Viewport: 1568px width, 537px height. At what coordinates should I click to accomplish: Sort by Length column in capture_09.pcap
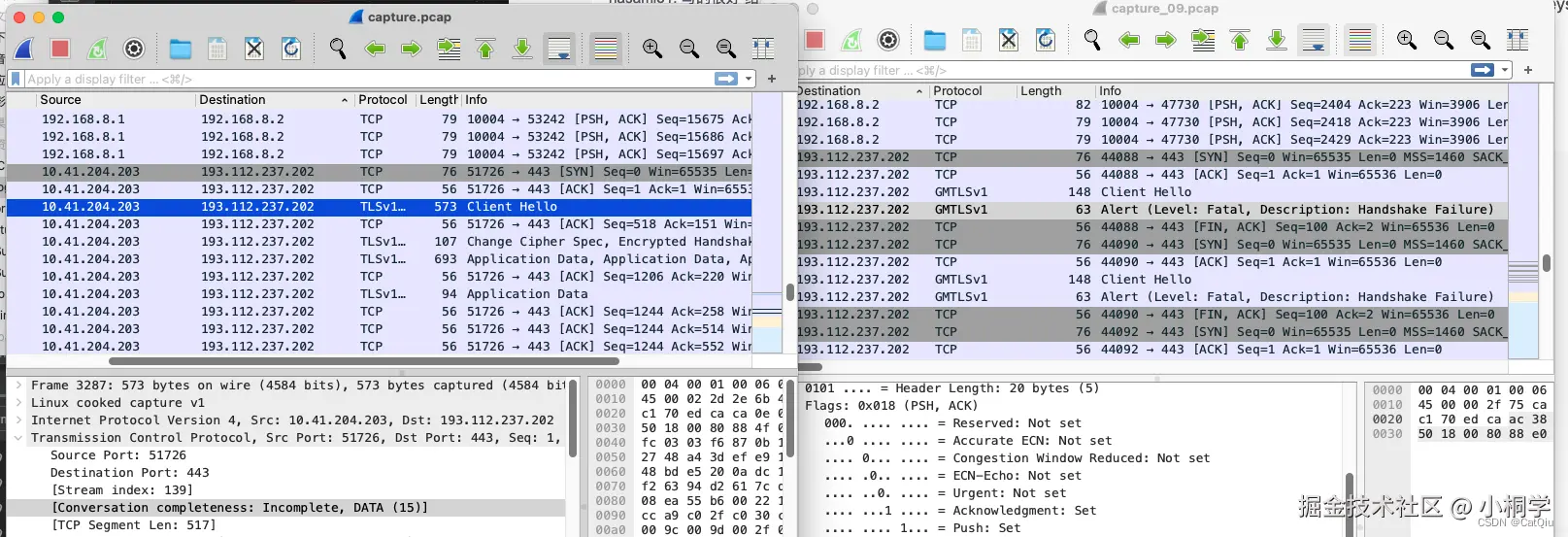tap(1041, 91)
